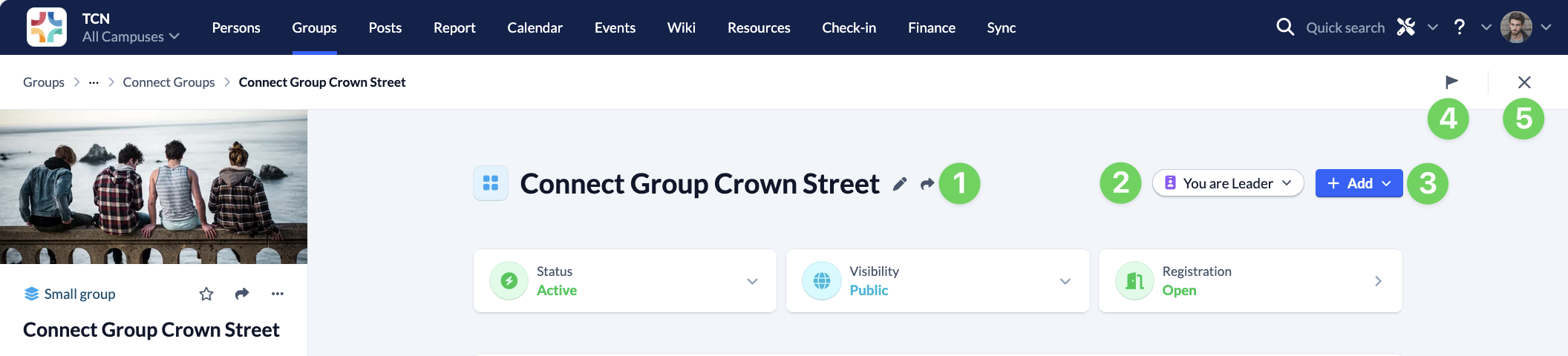Open the three-dots more menu in sidebar
The height and width of the screenshot is (356, 1568).
click(278, 294)
